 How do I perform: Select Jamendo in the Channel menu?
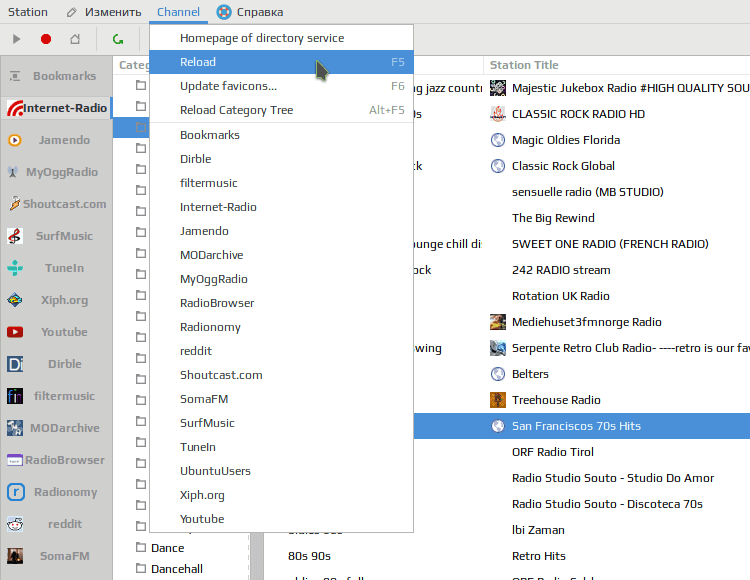pyautogui.click(x=281, y=231)
